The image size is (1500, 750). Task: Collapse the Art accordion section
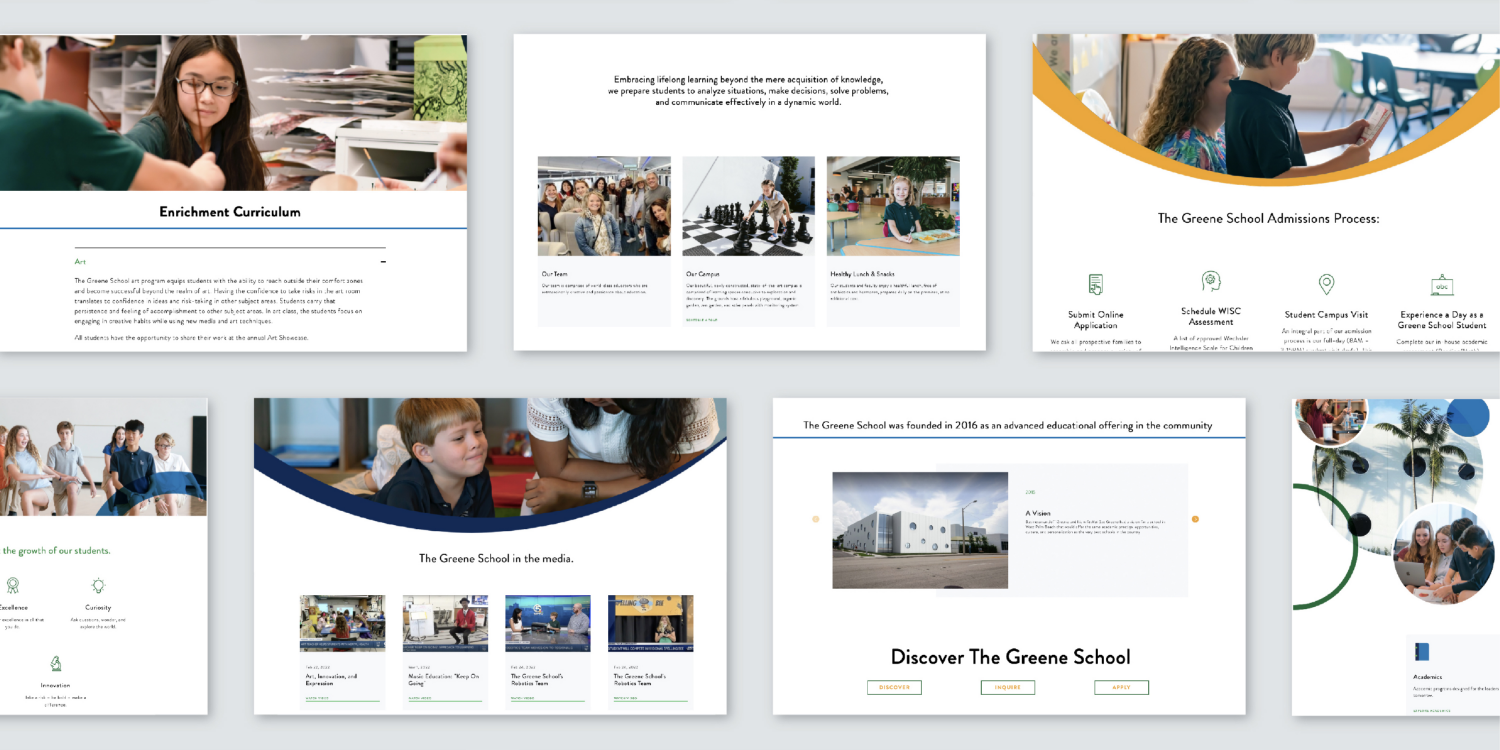pos(383,262)
